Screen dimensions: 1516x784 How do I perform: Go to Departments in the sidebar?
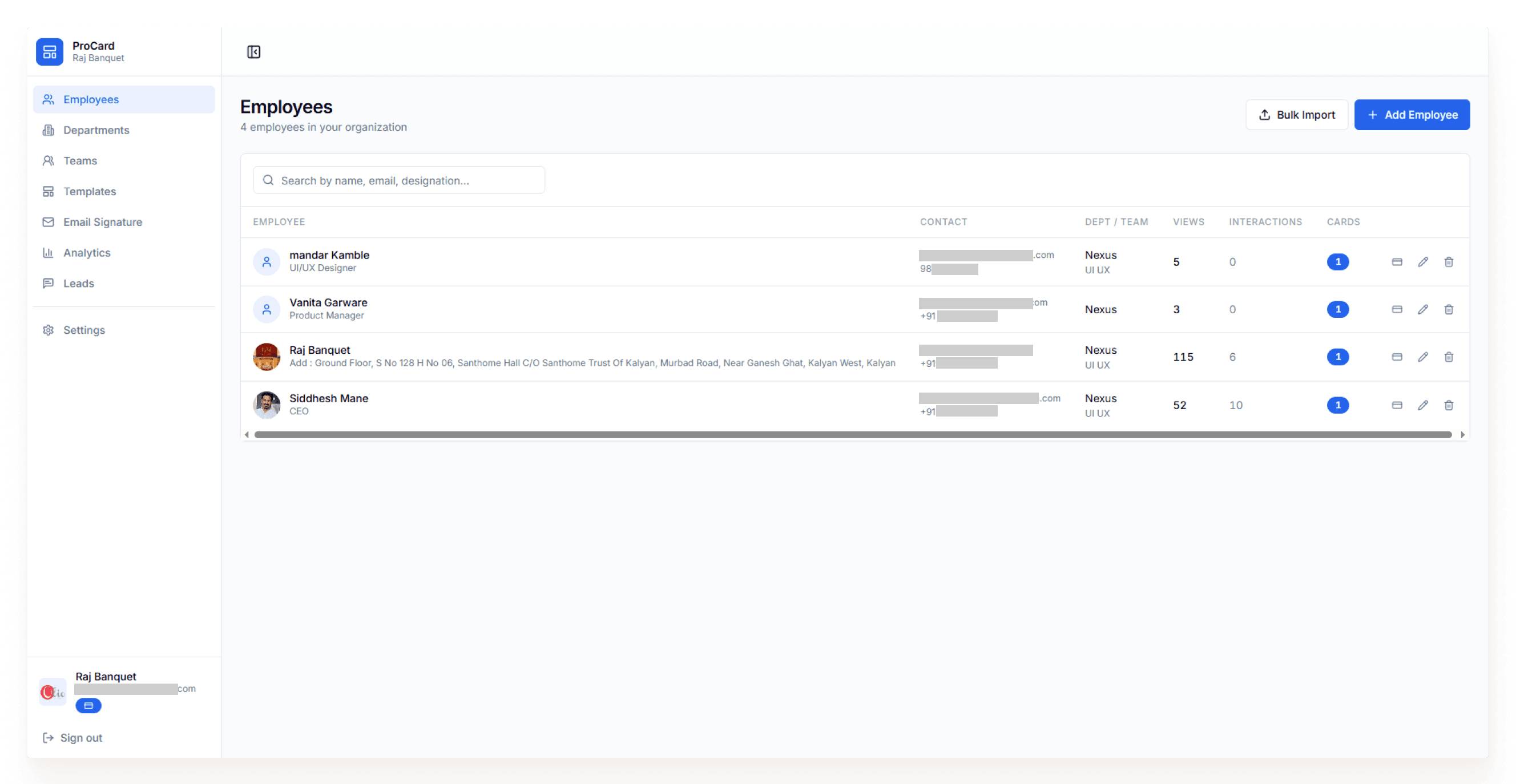pyautogui.click(x=124, y=130)
